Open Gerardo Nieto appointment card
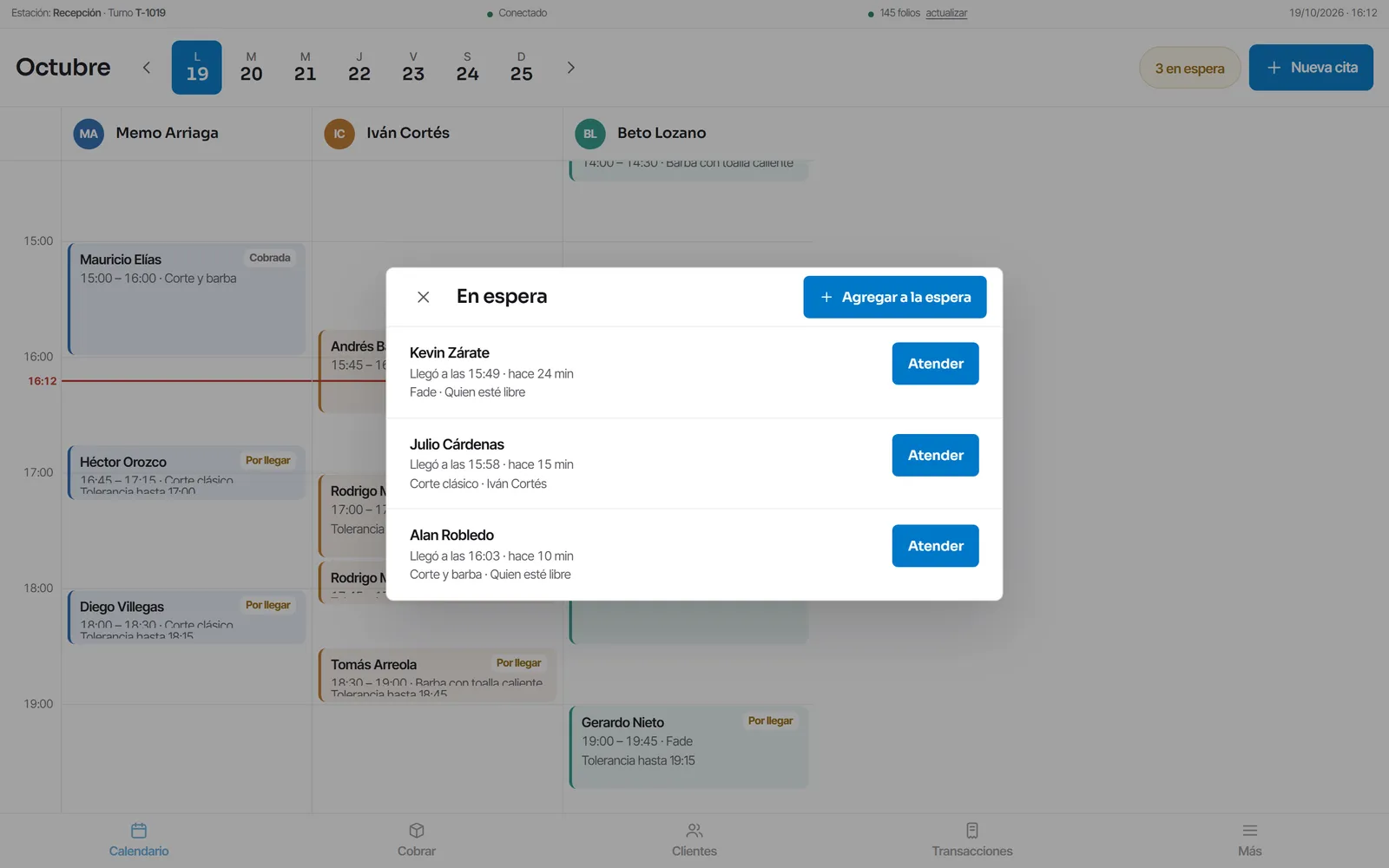The width and height of the screenshot is (1389, 868). (688, 747)
